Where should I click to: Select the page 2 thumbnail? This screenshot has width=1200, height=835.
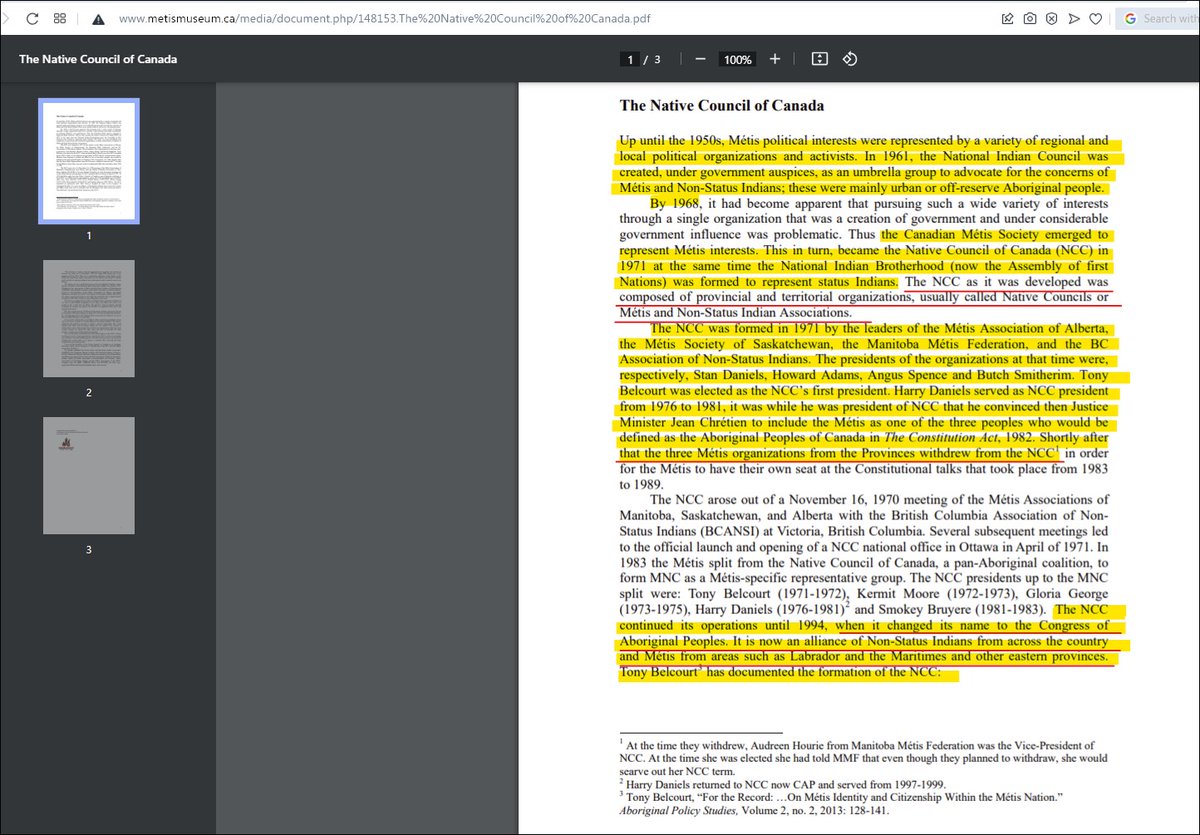pyautogui.click(x=89, y=318)
